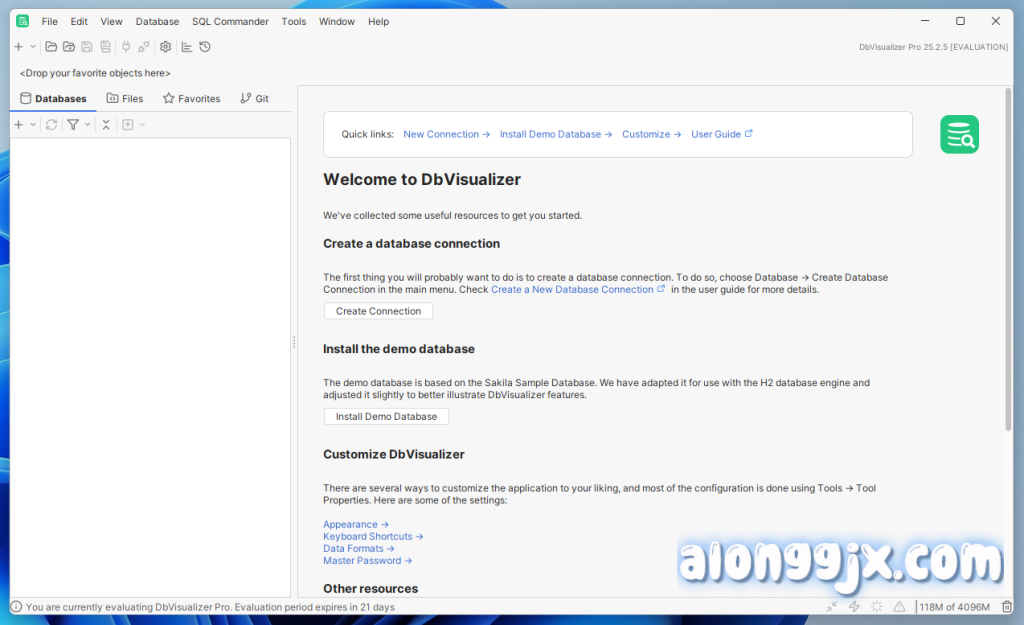
Task: Open dropdown arrow beside filter icon
Action: coord(88,125)
